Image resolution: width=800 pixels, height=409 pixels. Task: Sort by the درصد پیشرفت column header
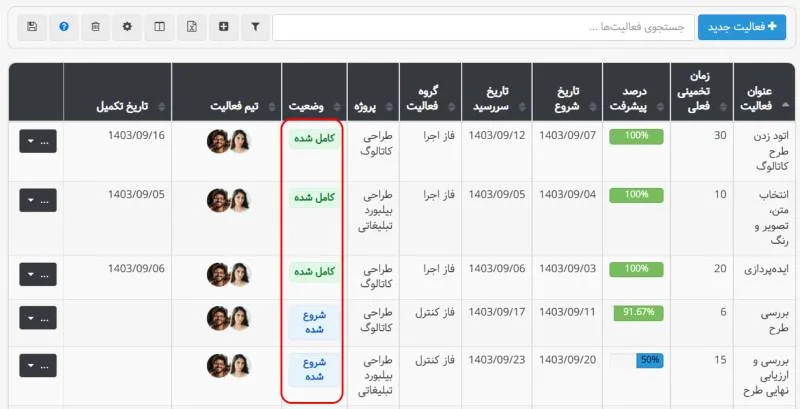636,92
